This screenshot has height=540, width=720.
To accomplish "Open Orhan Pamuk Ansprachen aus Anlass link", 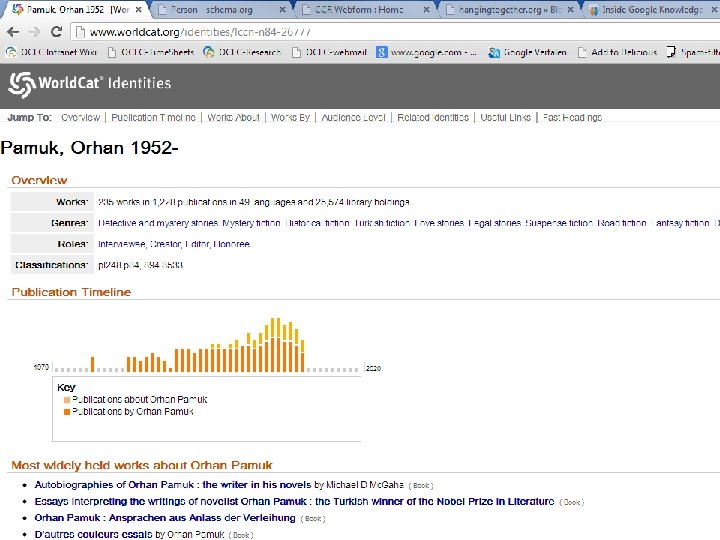I will [165, 518].
